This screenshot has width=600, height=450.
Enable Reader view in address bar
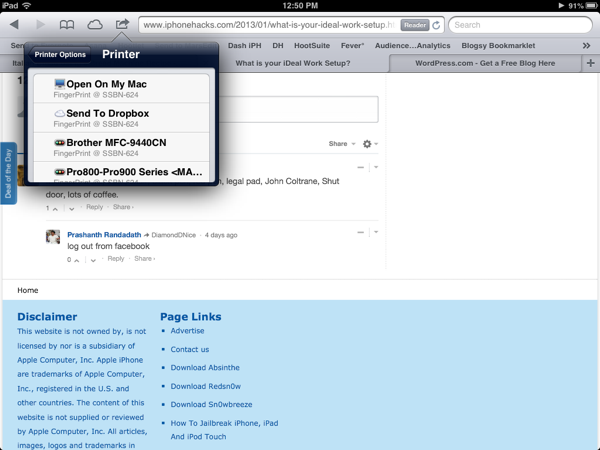[x=414, y=25]
